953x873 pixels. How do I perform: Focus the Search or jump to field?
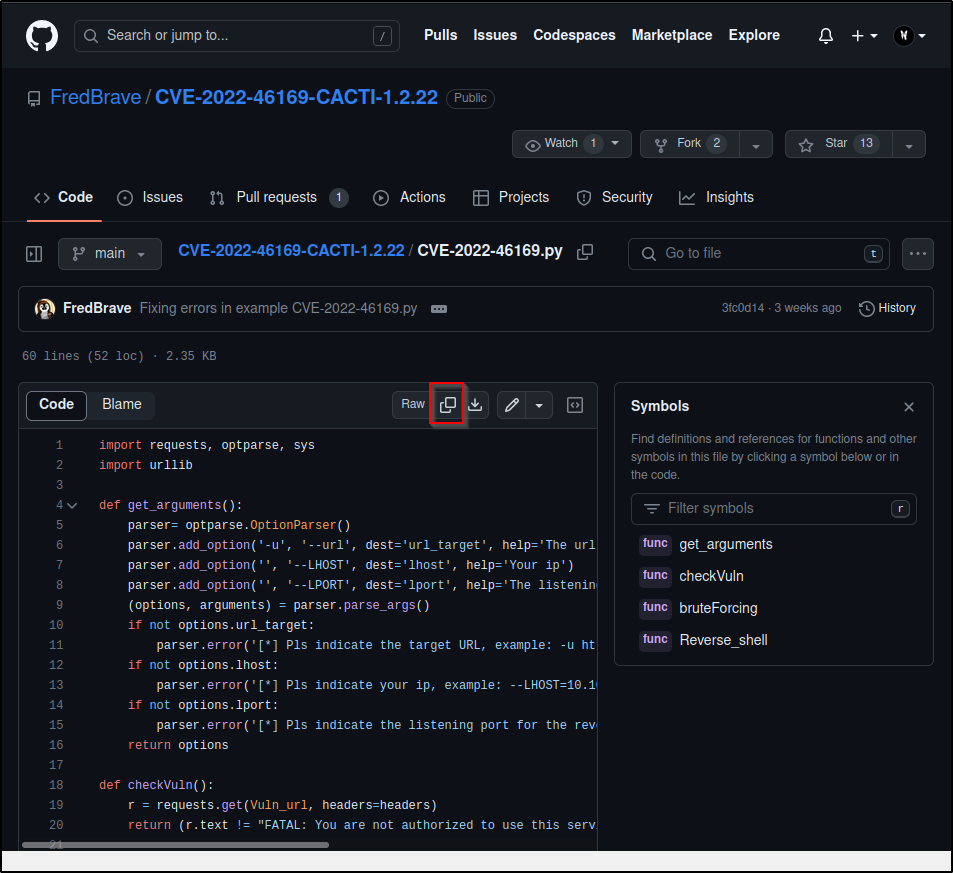tap(236, 36)
